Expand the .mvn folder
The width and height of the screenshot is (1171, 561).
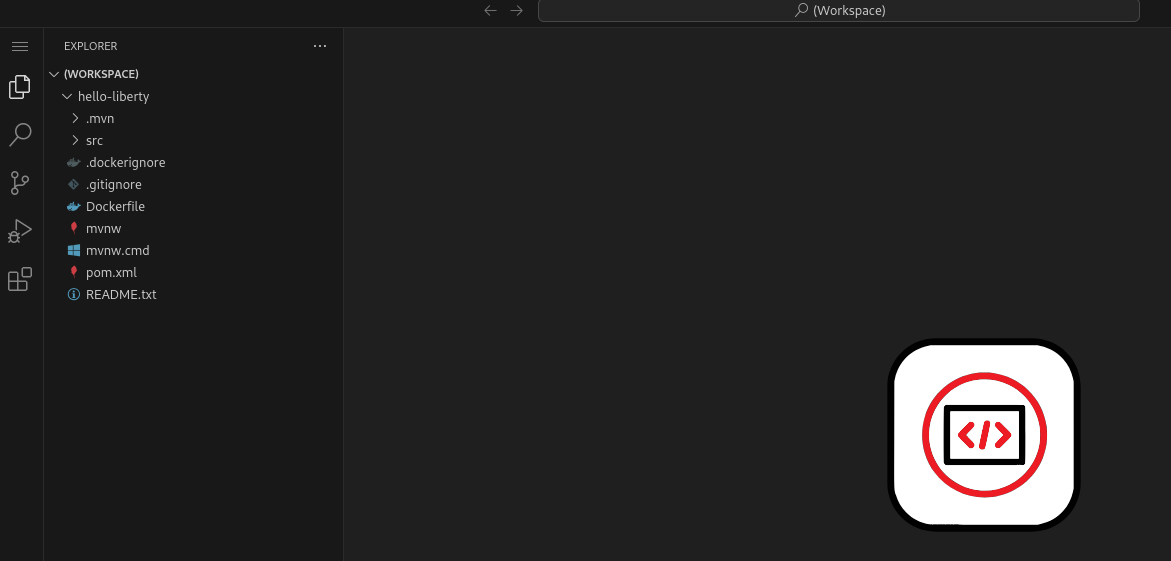click(193, 118)
